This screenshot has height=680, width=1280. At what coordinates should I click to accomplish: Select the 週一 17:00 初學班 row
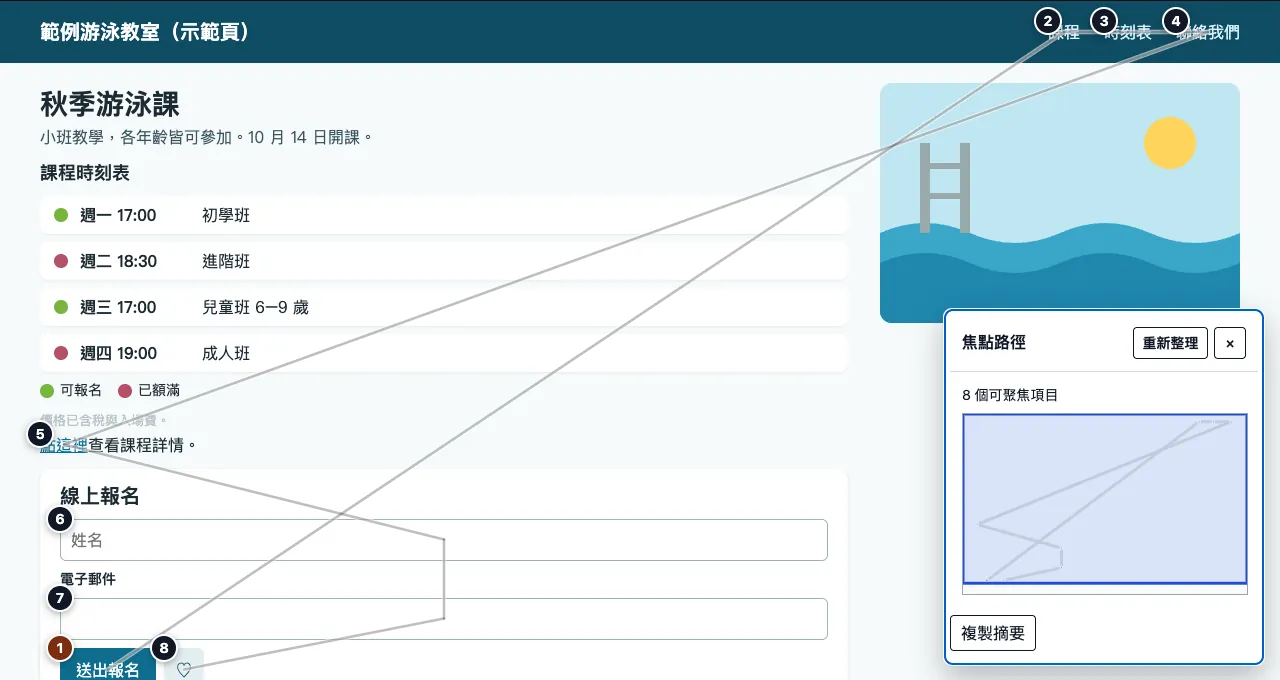pos(444,215)
